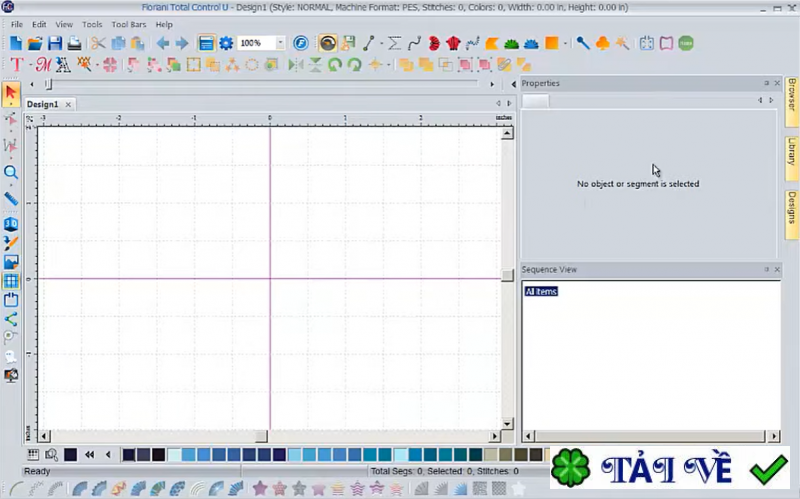Select the magnifier zoom tool

(11, 172)
